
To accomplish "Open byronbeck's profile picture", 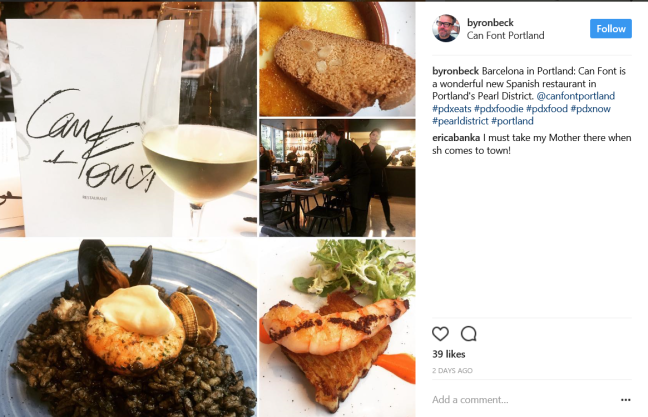I will tap(446, 28).
